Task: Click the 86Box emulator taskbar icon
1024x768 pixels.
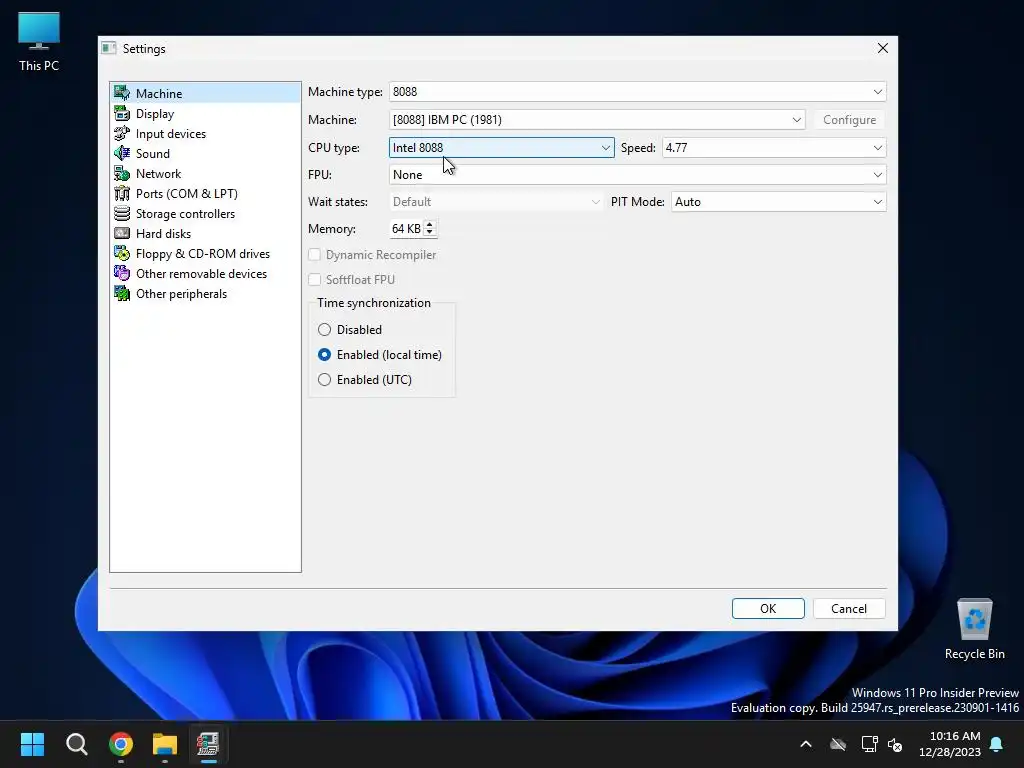Action: tap(208, 744)
